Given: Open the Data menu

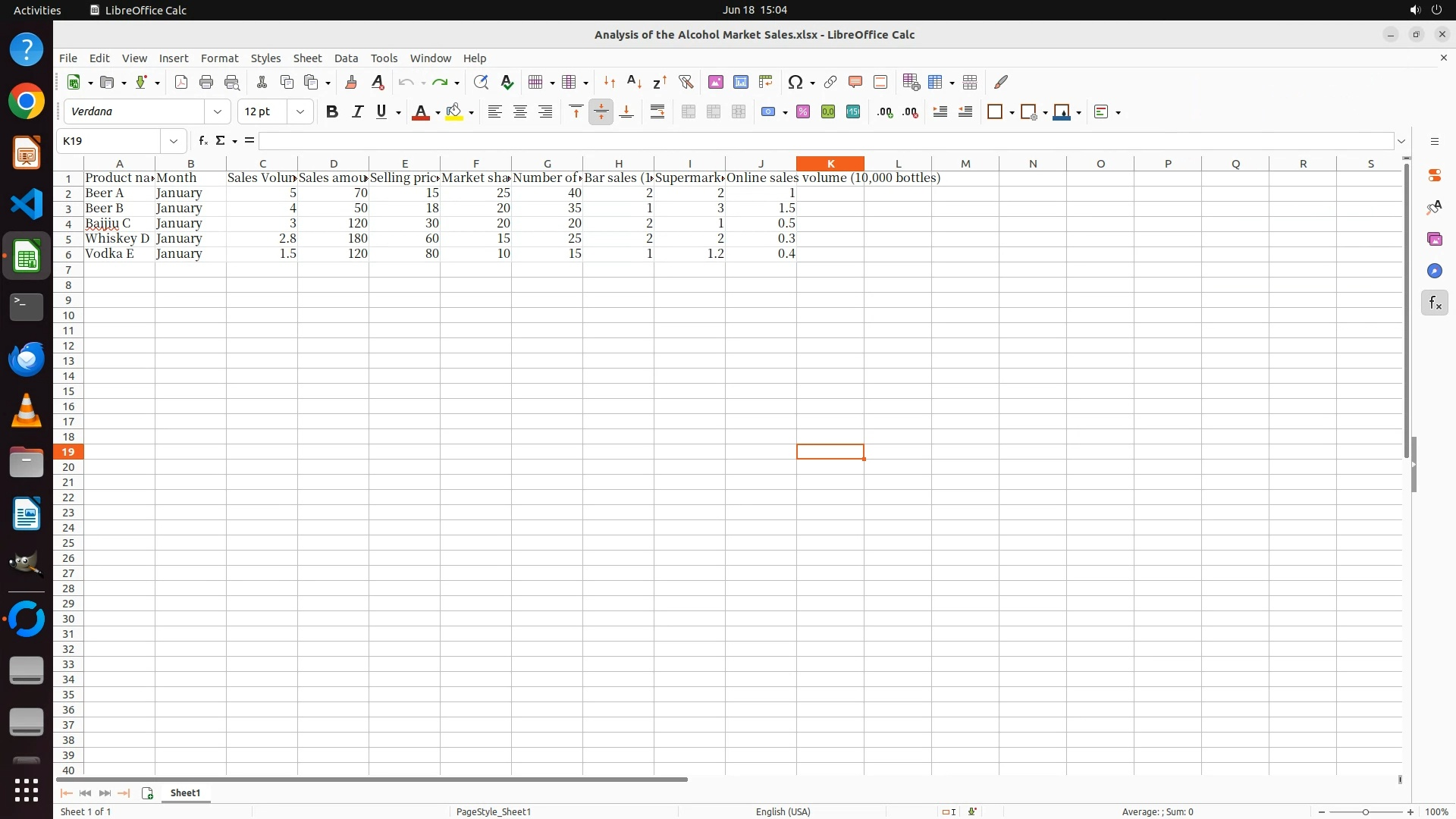Looking at the screenshot, I should coord(346,58).
